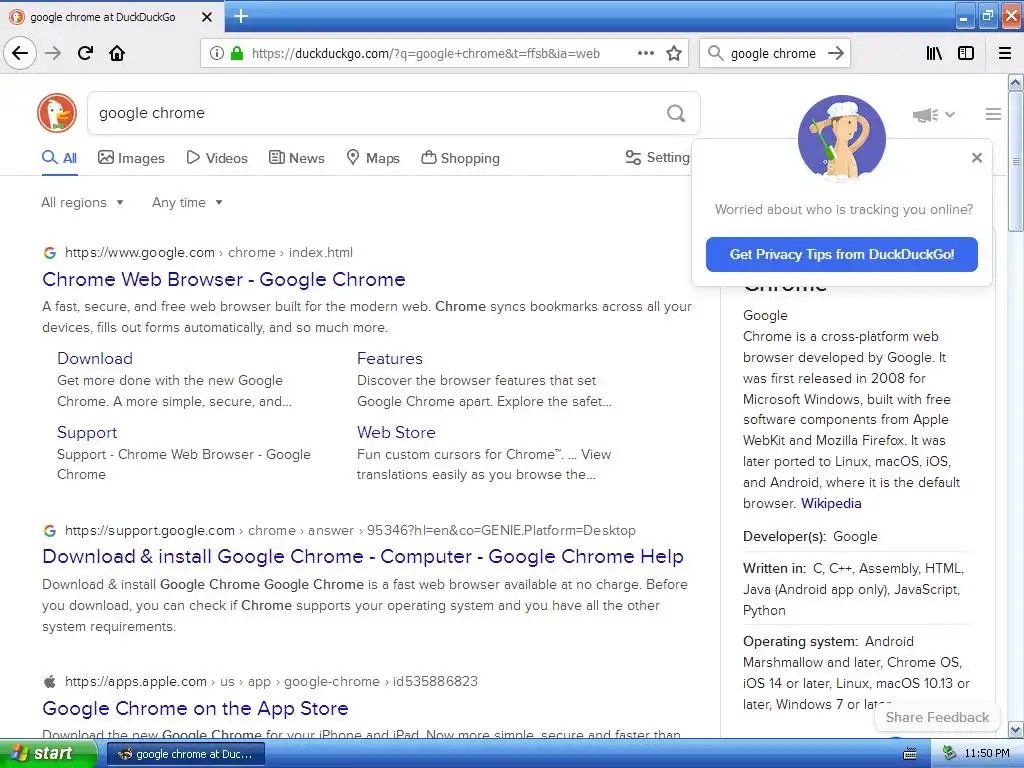Switch to the Images tab
The width and height of the screenshot is (1024, 768).
131,158
